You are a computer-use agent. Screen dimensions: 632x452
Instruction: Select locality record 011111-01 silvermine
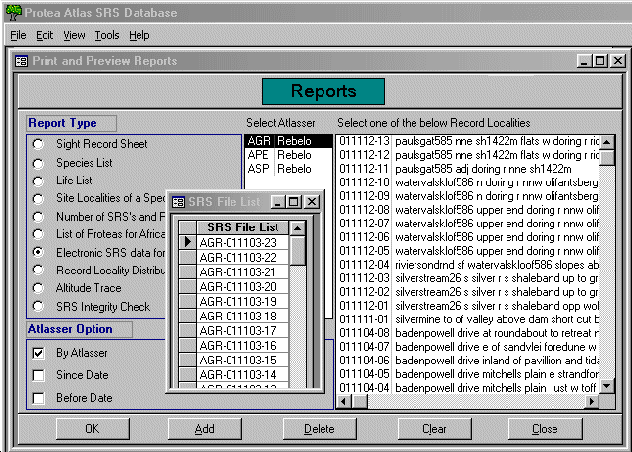[x=468, y=319]
